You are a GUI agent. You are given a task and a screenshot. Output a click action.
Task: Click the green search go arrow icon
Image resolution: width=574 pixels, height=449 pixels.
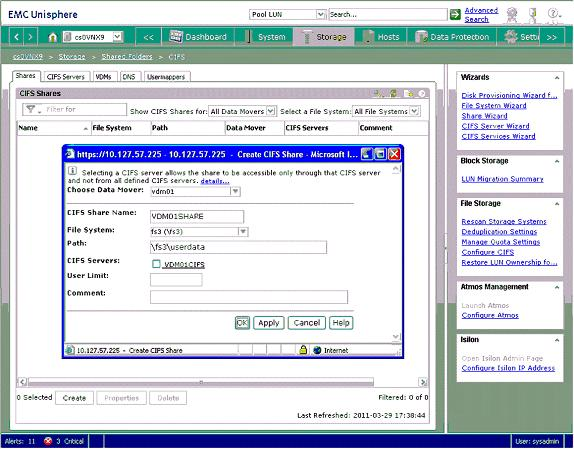pyautogui.click(x=455, y=15)
